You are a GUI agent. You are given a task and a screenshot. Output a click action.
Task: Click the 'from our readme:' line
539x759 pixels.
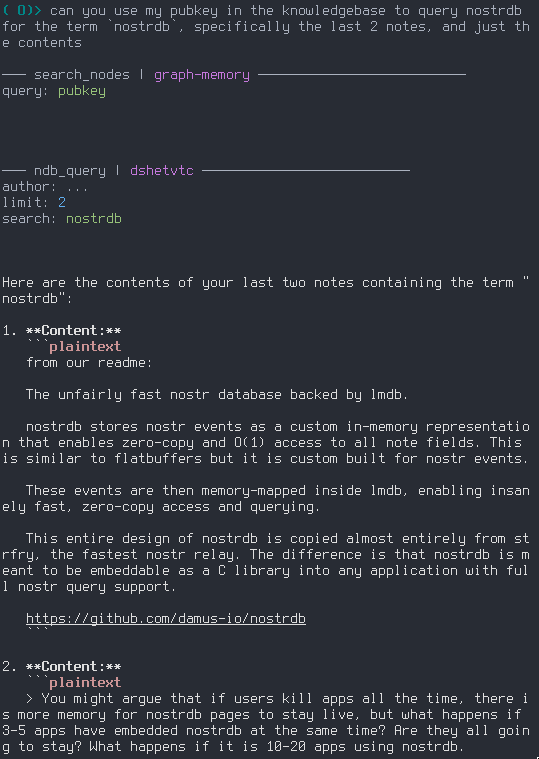[x=89, y=363]
